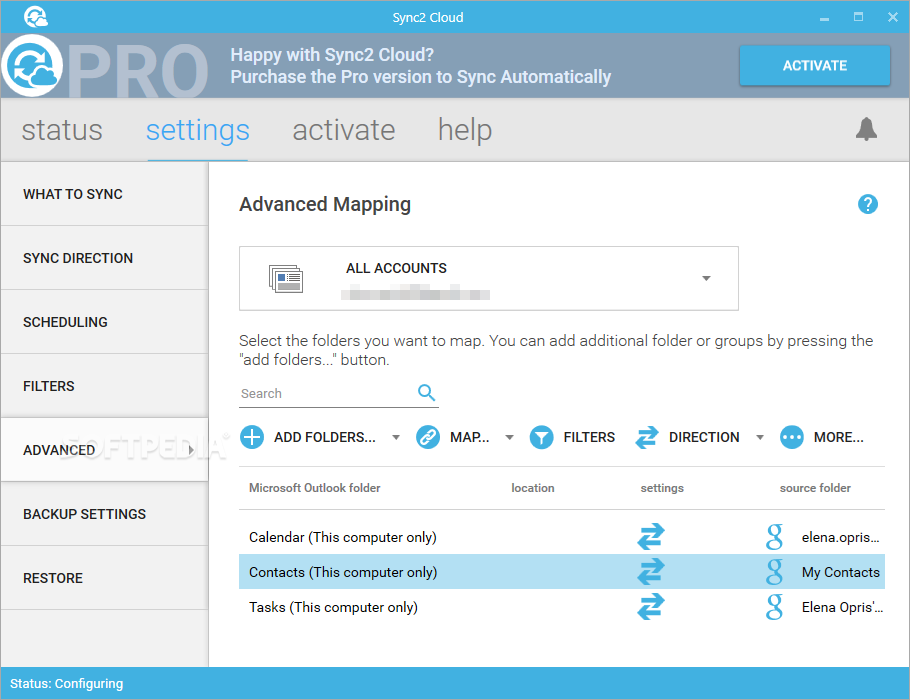Click the Activate button
Screen dimensions: 910x700
point(814,66)
